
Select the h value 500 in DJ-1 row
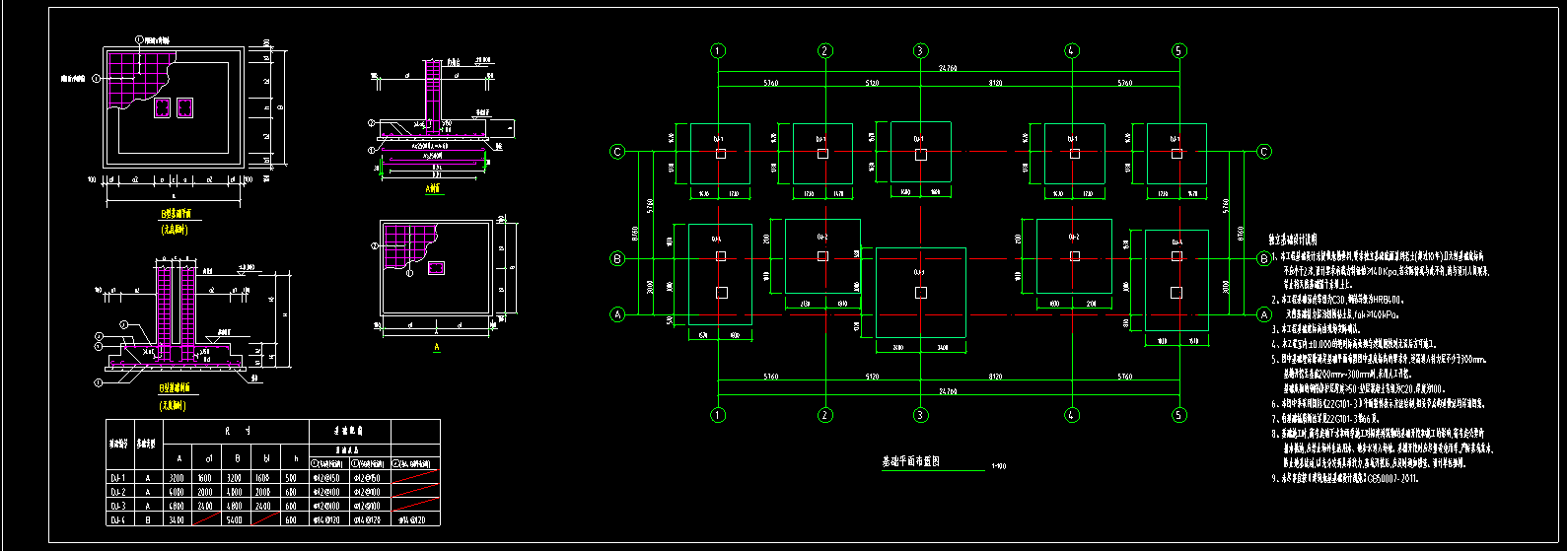(291, 478)
